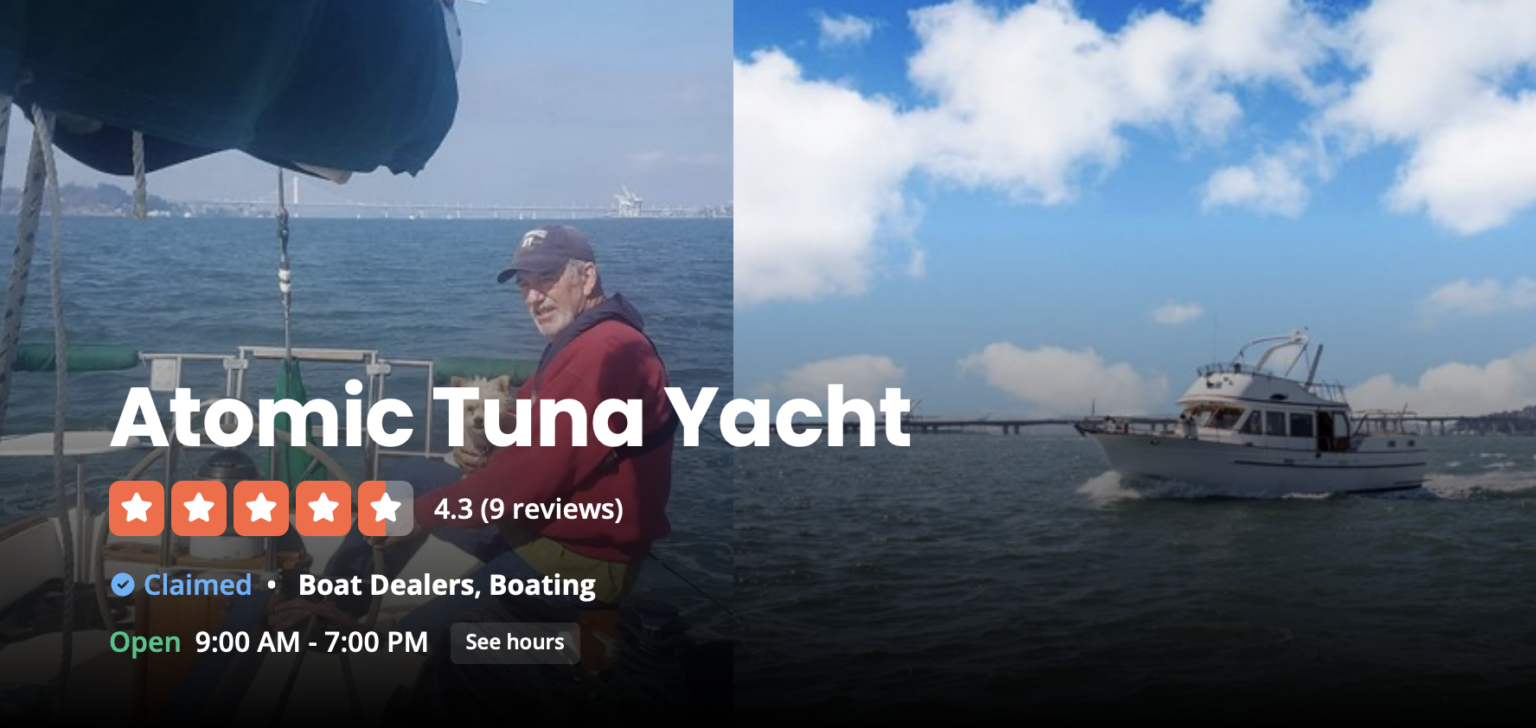Image resolution: width=1536 pixels, height=728 pixels.
Task: Click the Atomic Tuna Yacht title
Action: 510,416
